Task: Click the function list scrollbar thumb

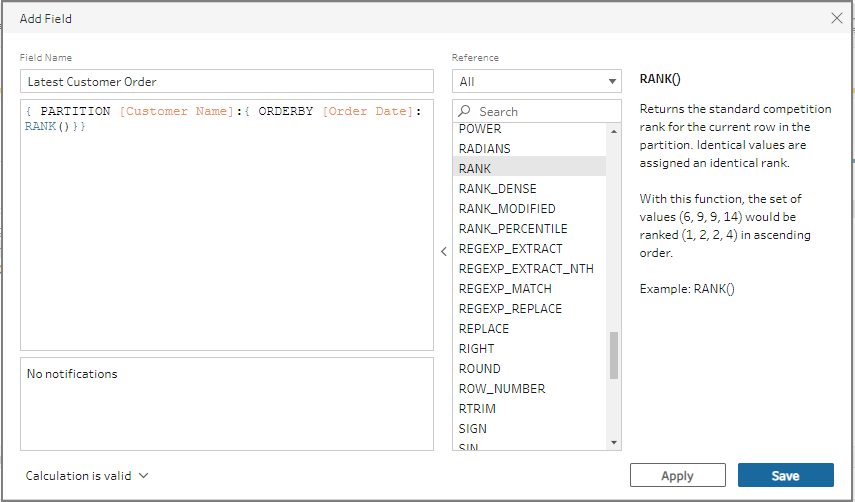Action: point(614,355)
